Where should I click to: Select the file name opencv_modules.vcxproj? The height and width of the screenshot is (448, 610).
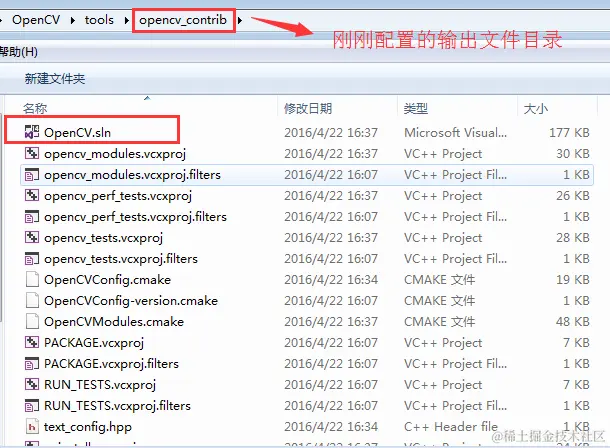pos(115,154)
